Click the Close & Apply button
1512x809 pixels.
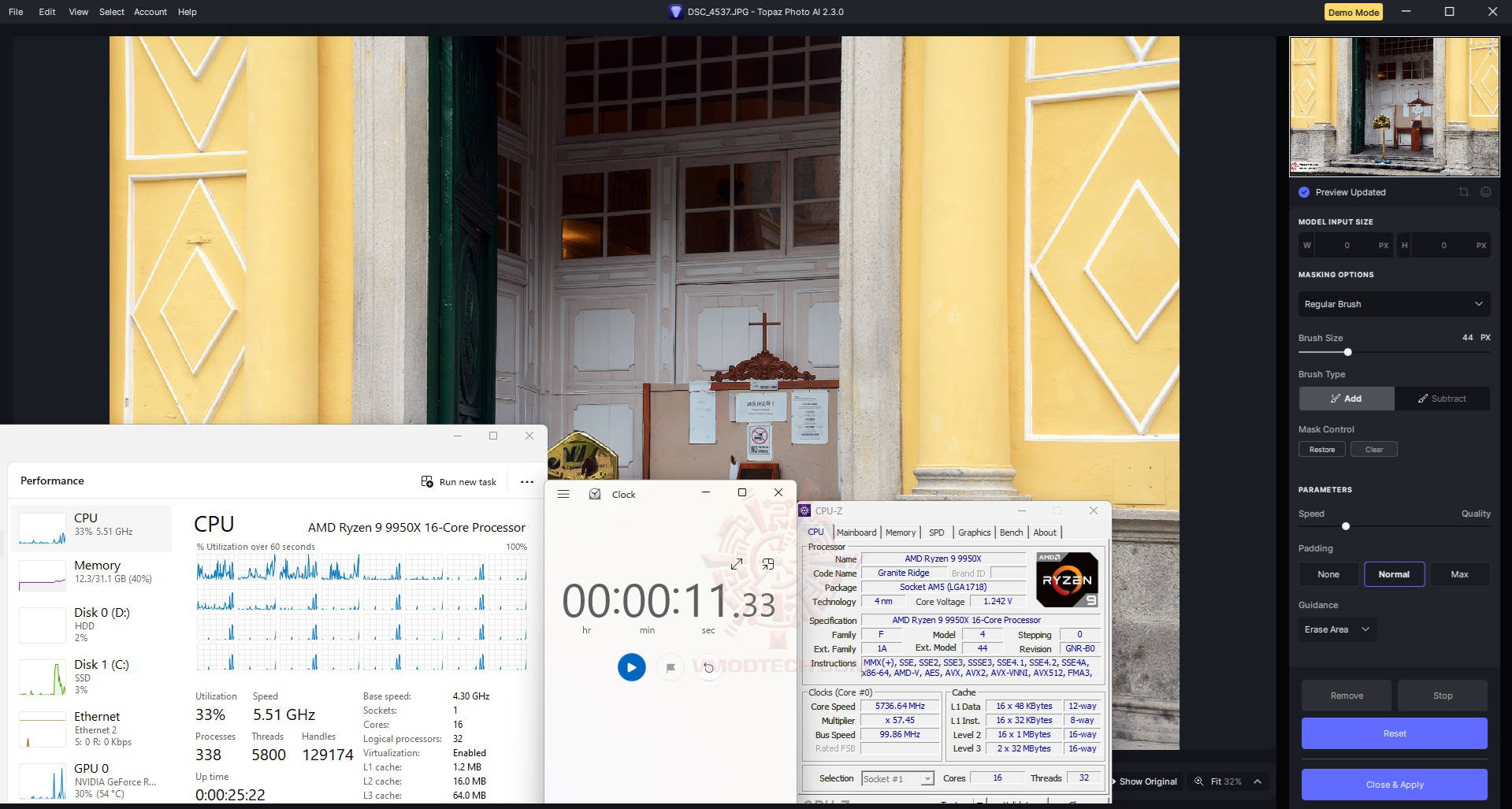point(1395,785)
